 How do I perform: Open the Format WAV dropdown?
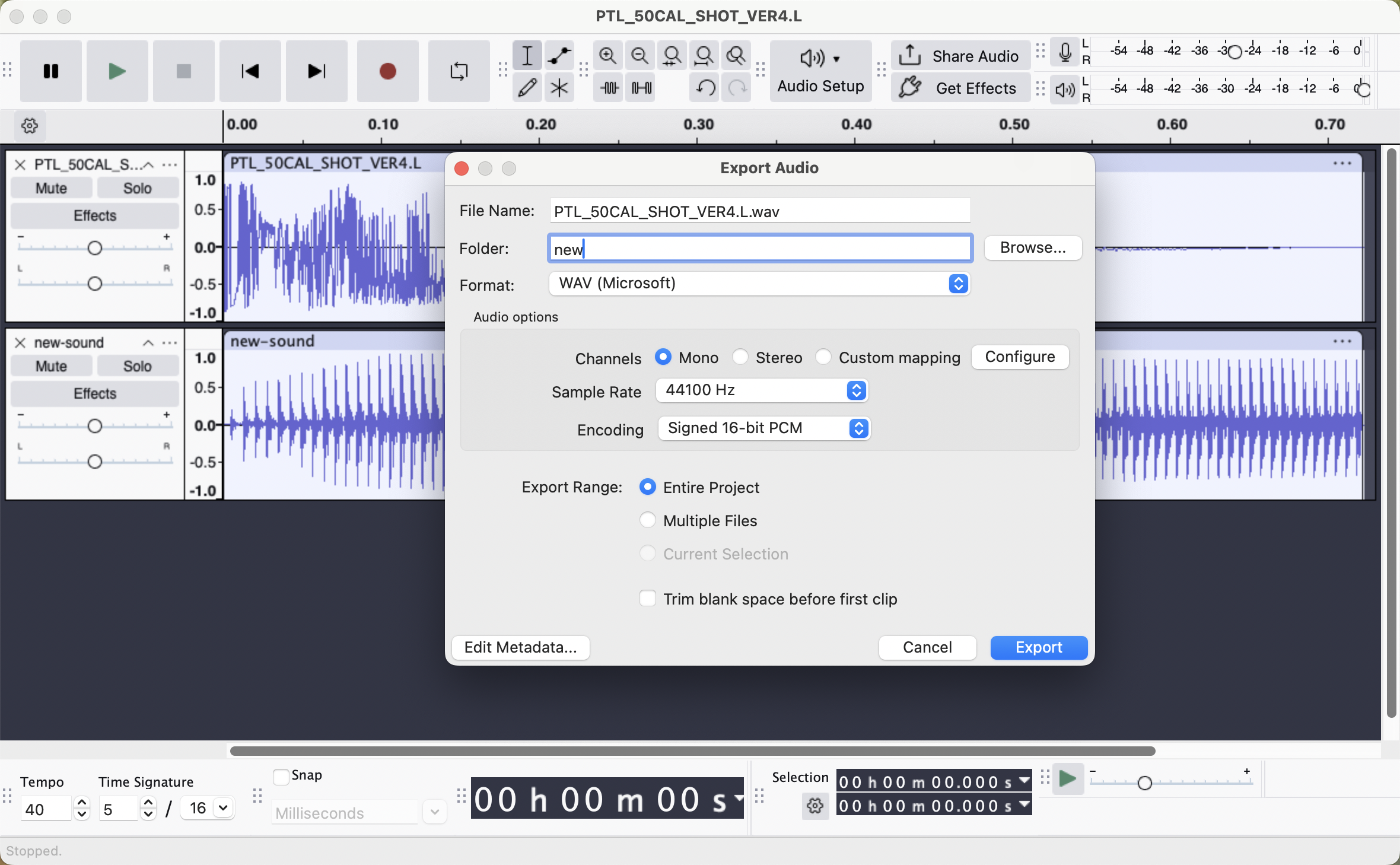(759, 284)
